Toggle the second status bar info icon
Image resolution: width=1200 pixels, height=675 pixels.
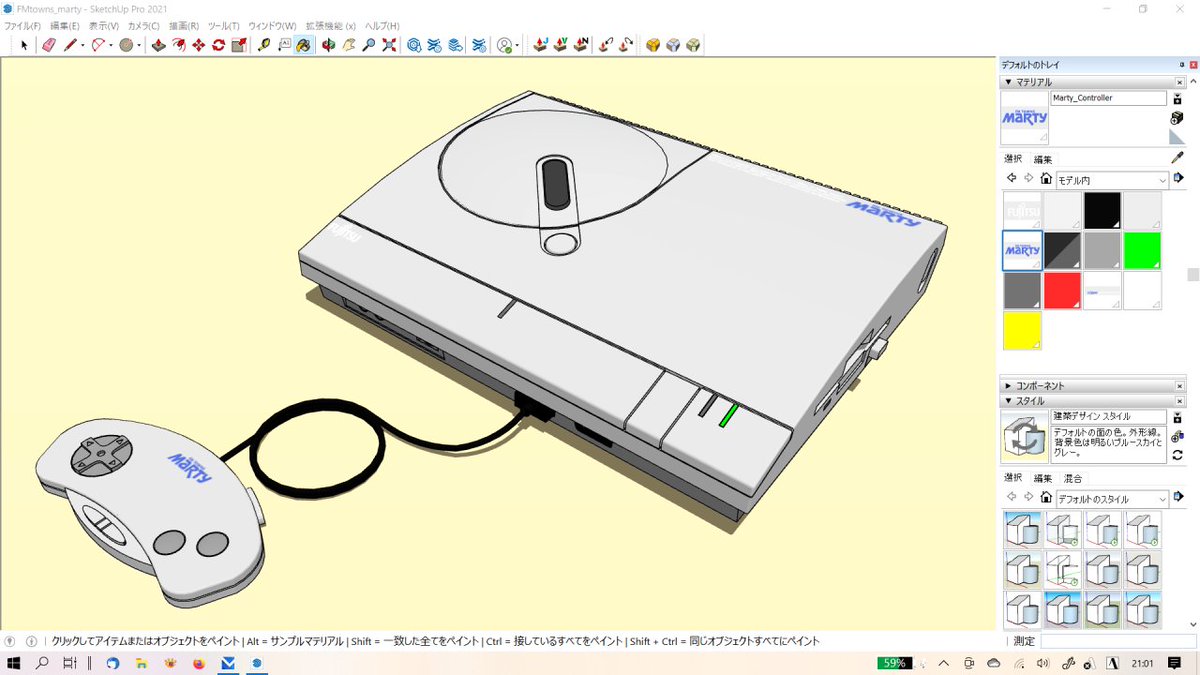31,641
